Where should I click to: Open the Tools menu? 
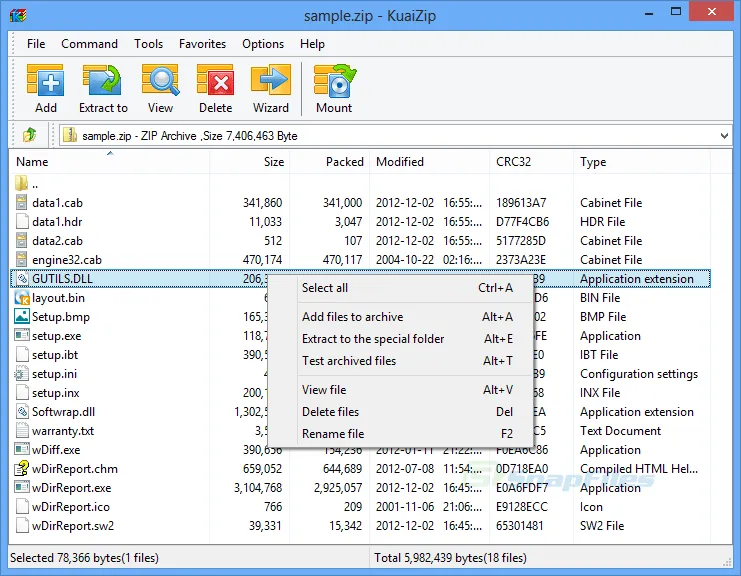click(x=148, y=43)
